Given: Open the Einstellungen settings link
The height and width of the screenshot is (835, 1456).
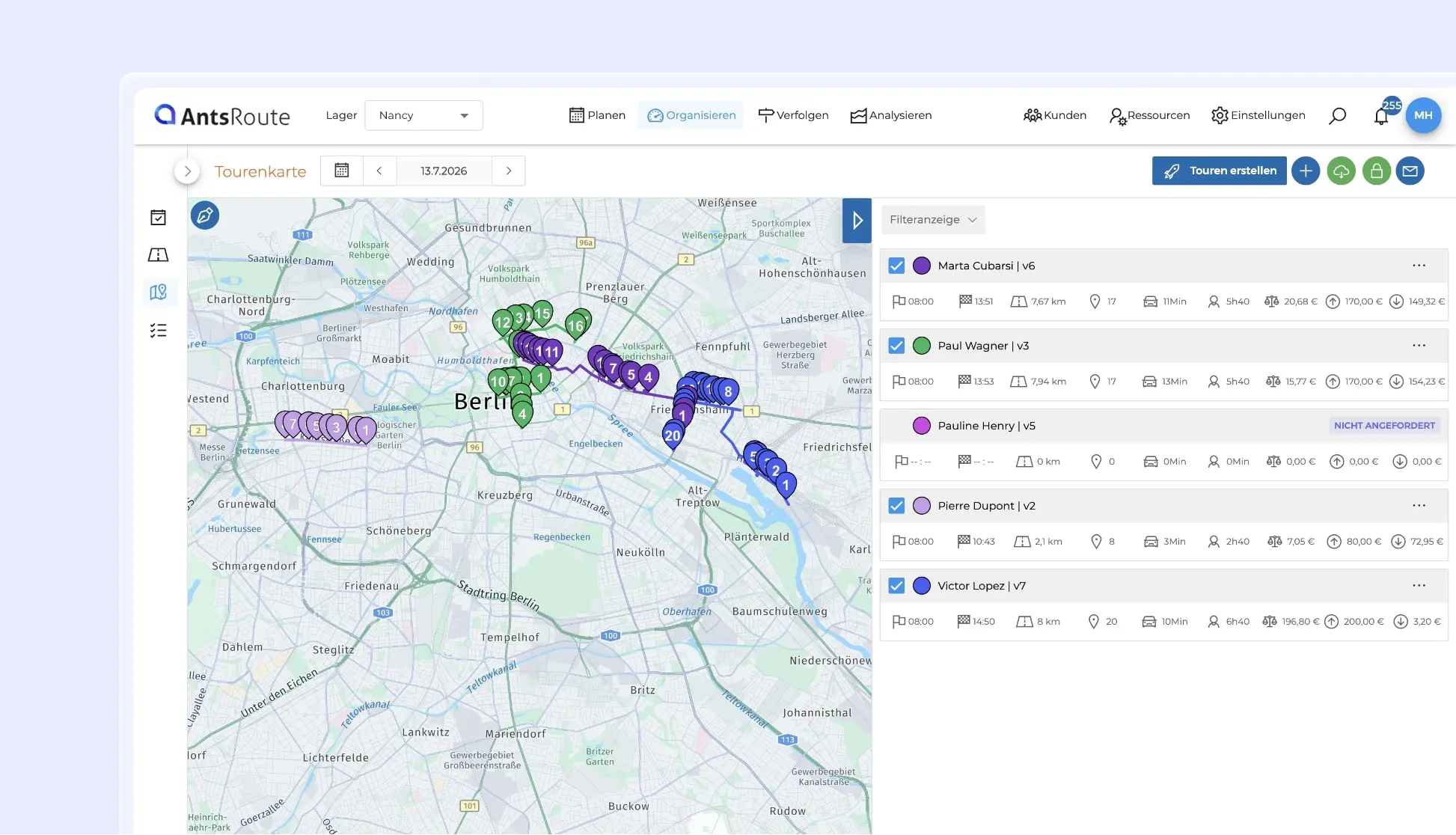Looking at the screenshot, I should 1258,115.
